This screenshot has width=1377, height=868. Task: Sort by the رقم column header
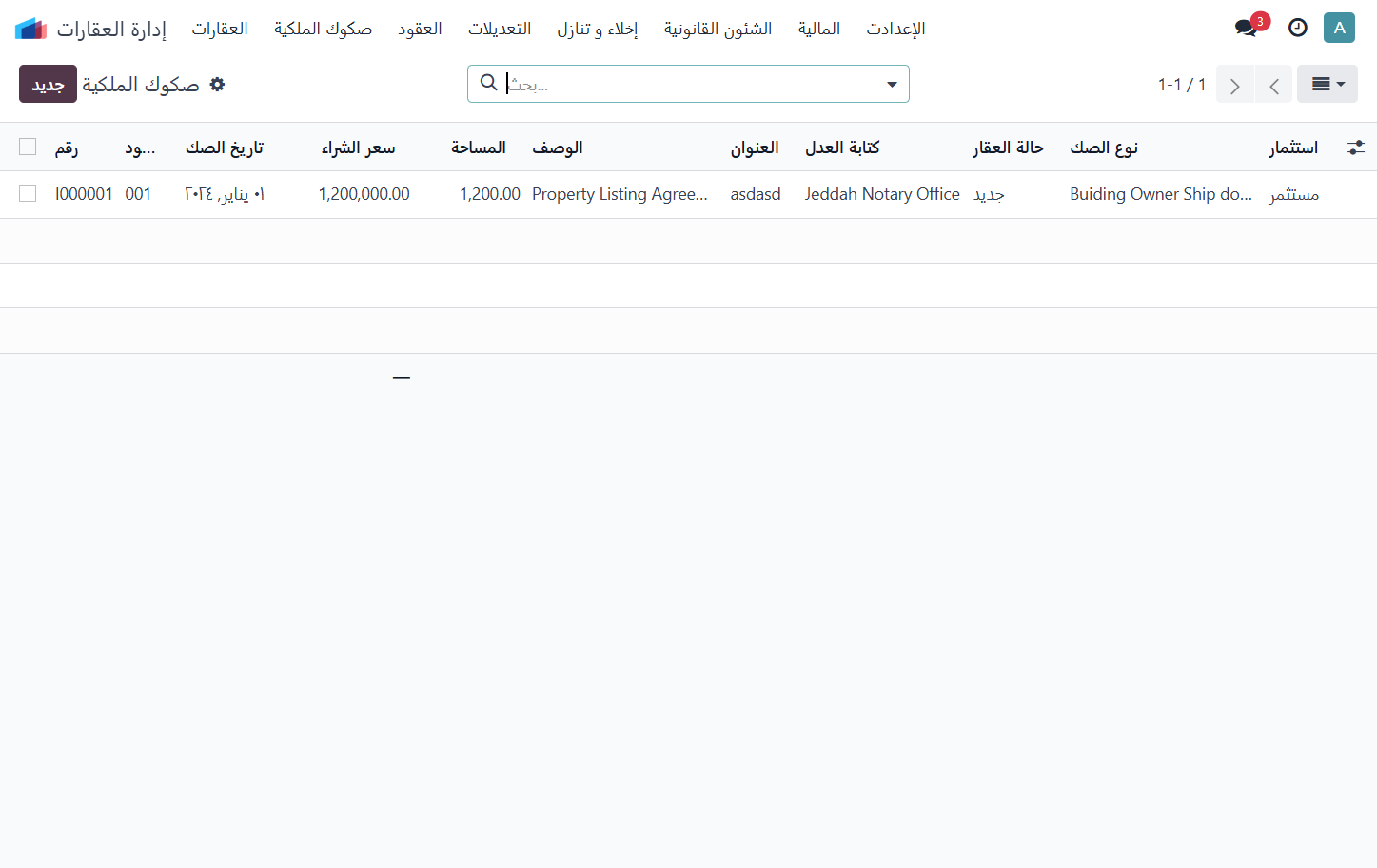coord(67,148)
